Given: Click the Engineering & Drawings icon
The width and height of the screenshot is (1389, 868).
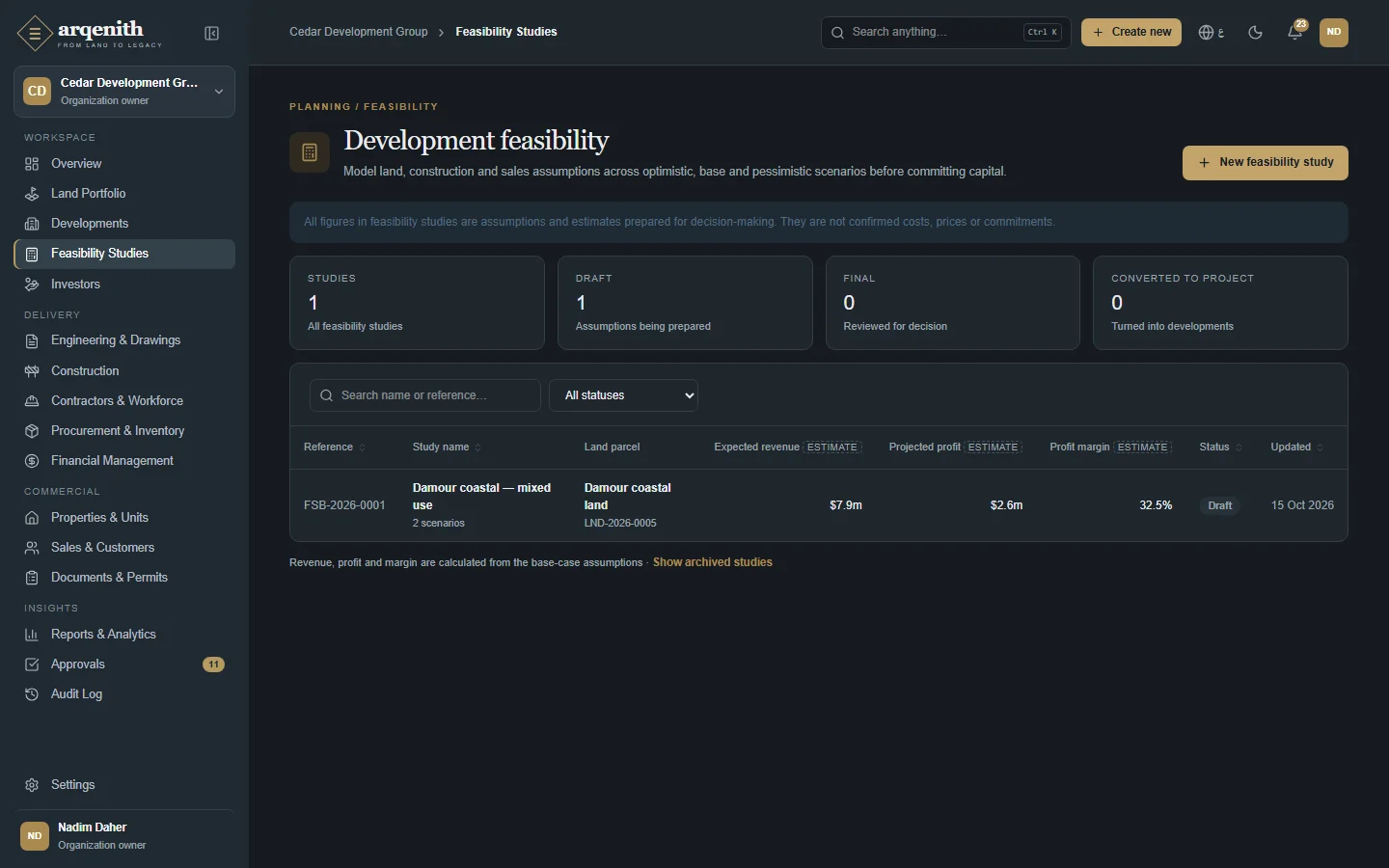Looking at the screenshot, I should point(32,340).
